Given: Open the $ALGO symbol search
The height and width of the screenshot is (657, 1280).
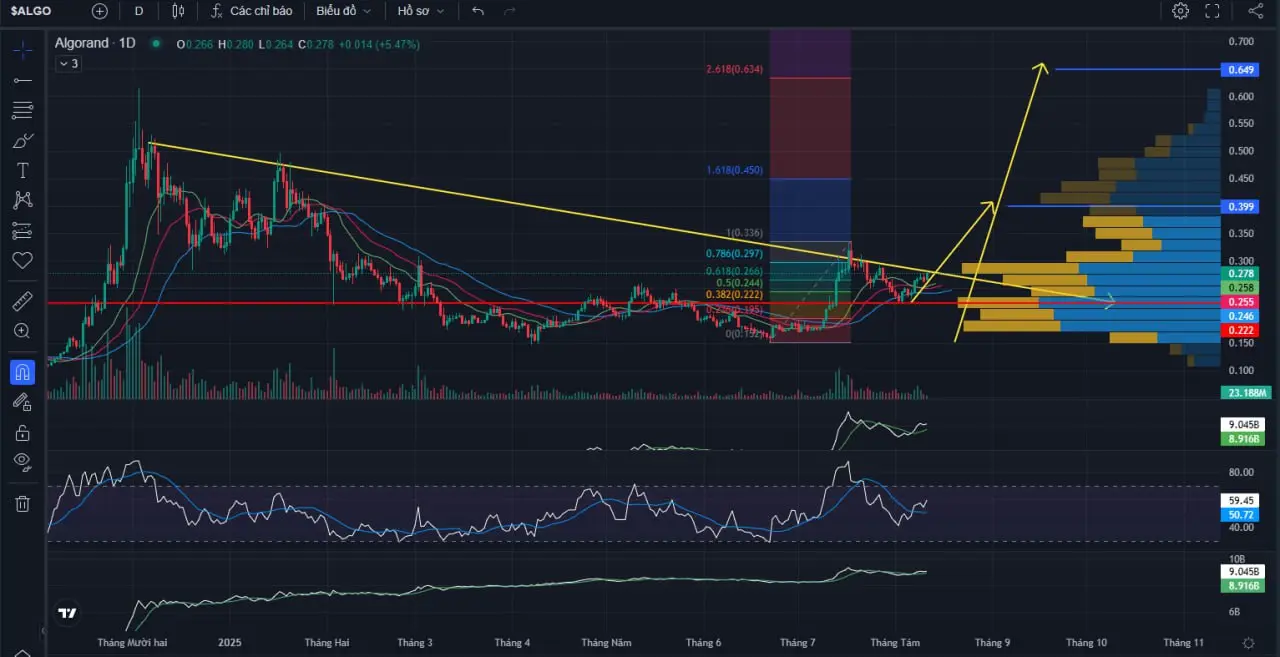Looking at the screenshot, I should click(x=31, y=11).
